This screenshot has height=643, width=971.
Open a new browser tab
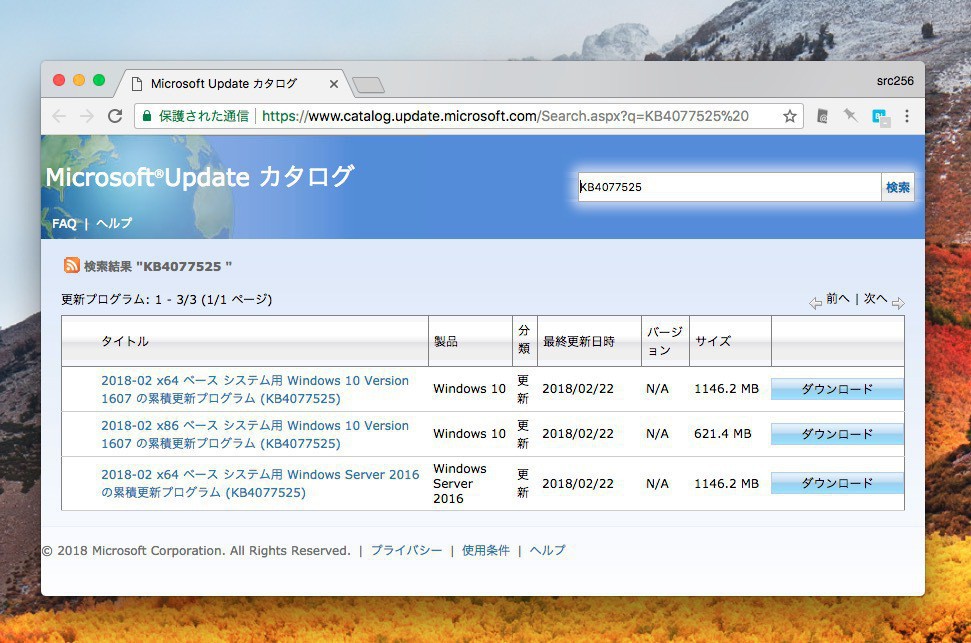(368, 85)
